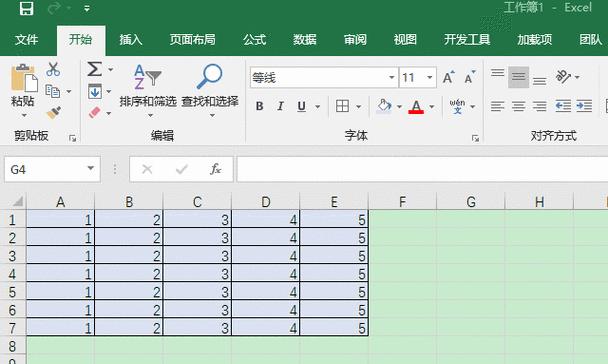Click the Format Painter brush icon
This screenshot has height=364, width=608.
tap(54, 113)
